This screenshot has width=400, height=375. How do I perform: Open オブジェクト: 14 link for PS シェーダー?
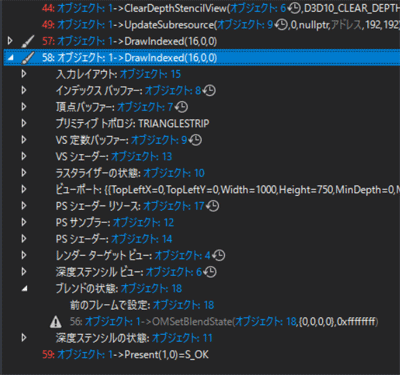point(141,239)
